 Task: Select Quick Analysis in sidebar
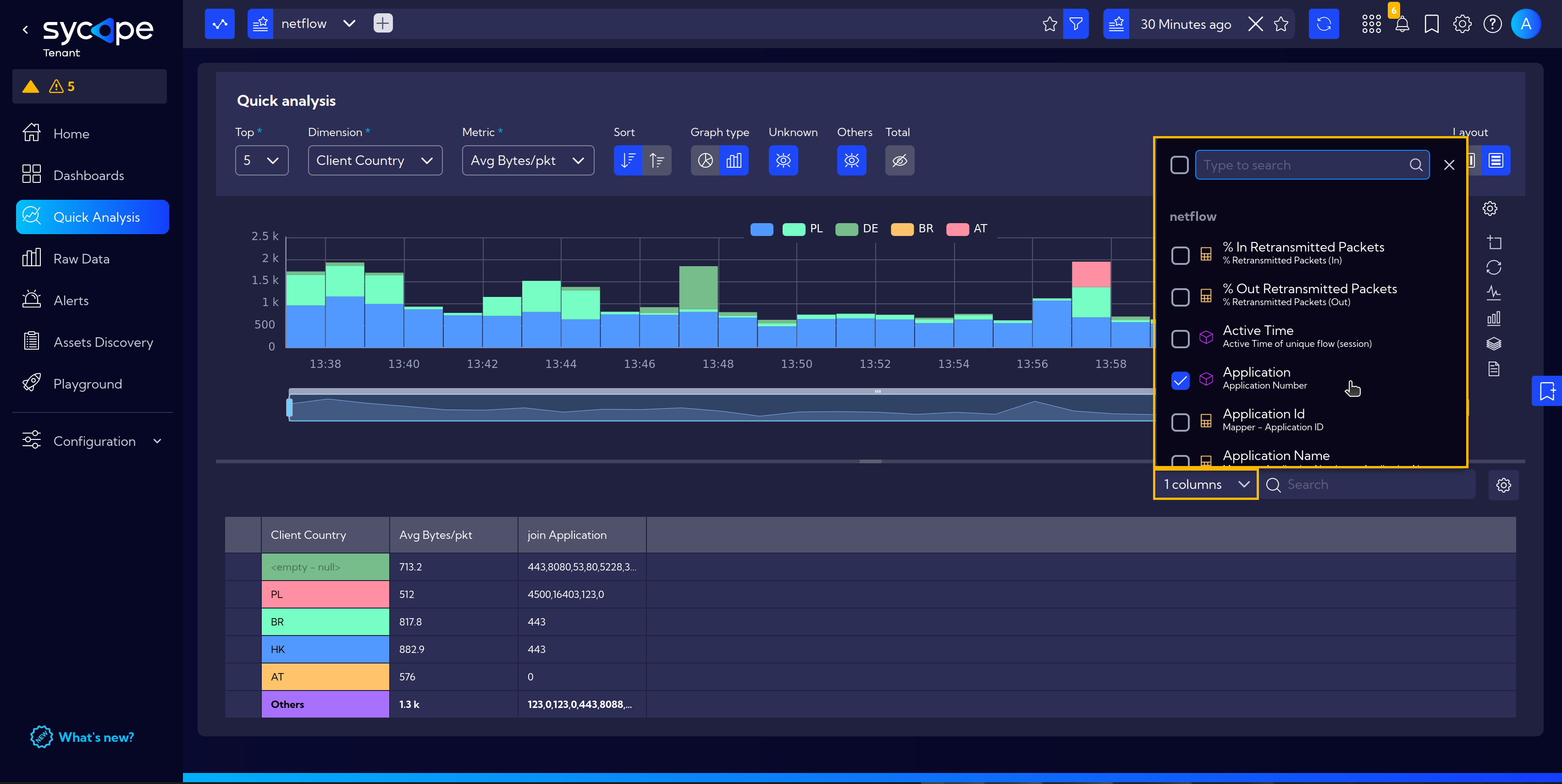[92, 217]
